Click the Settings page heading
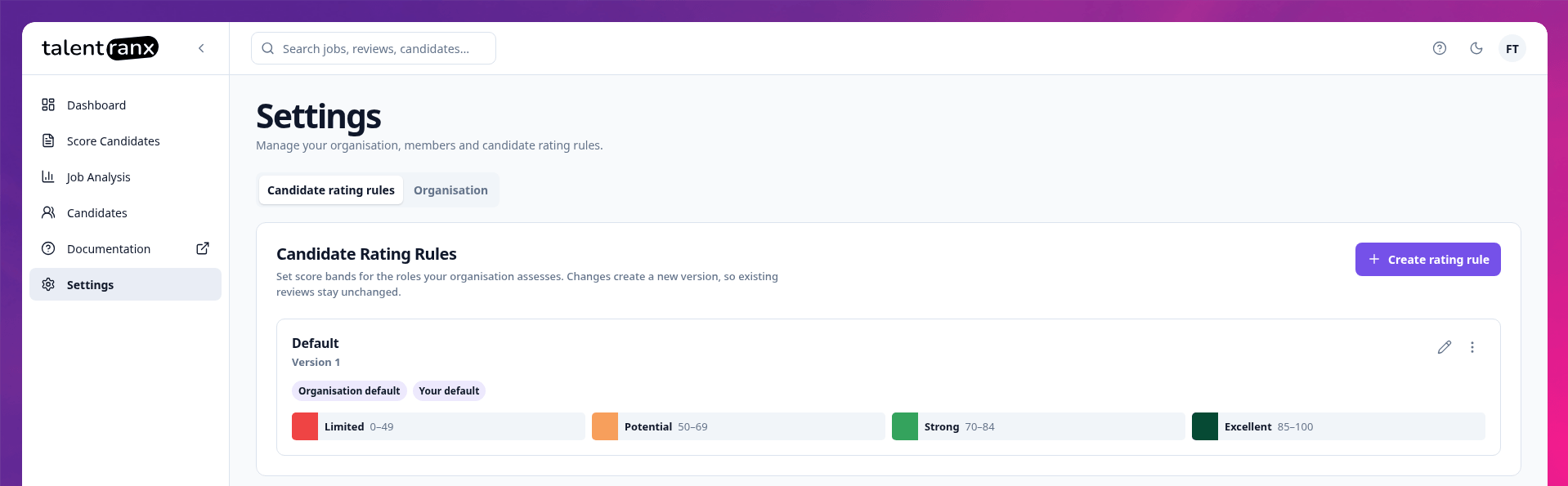 319,117
